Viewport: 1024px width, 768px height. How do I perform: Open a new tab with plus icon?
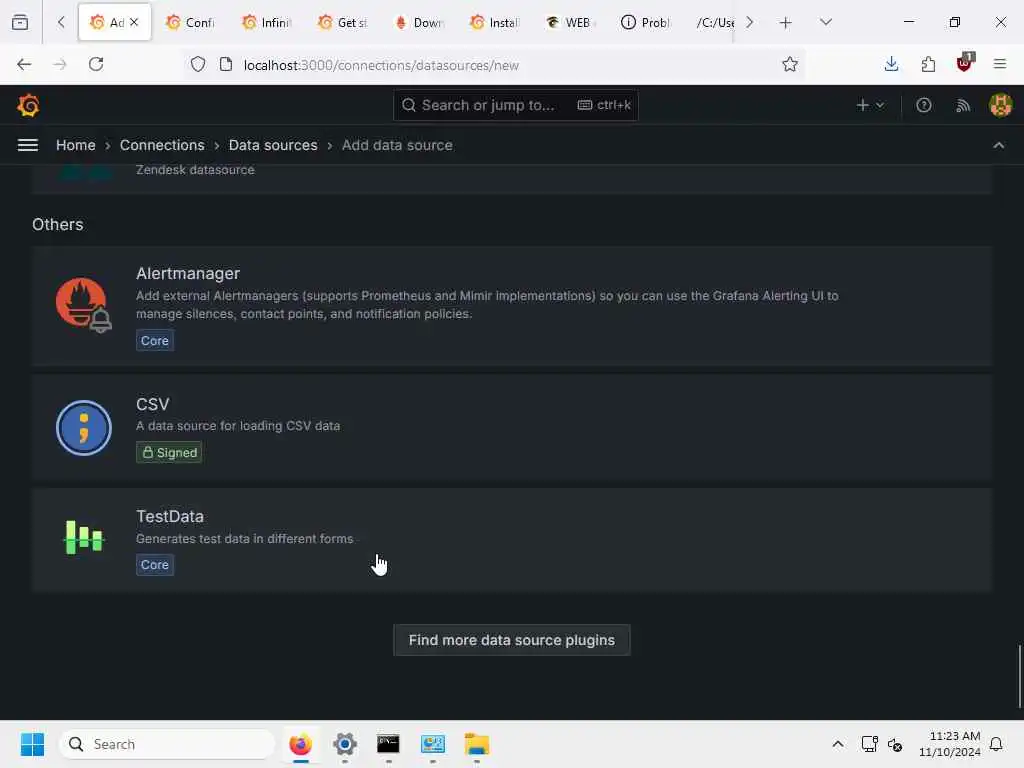tap(785, 23)
